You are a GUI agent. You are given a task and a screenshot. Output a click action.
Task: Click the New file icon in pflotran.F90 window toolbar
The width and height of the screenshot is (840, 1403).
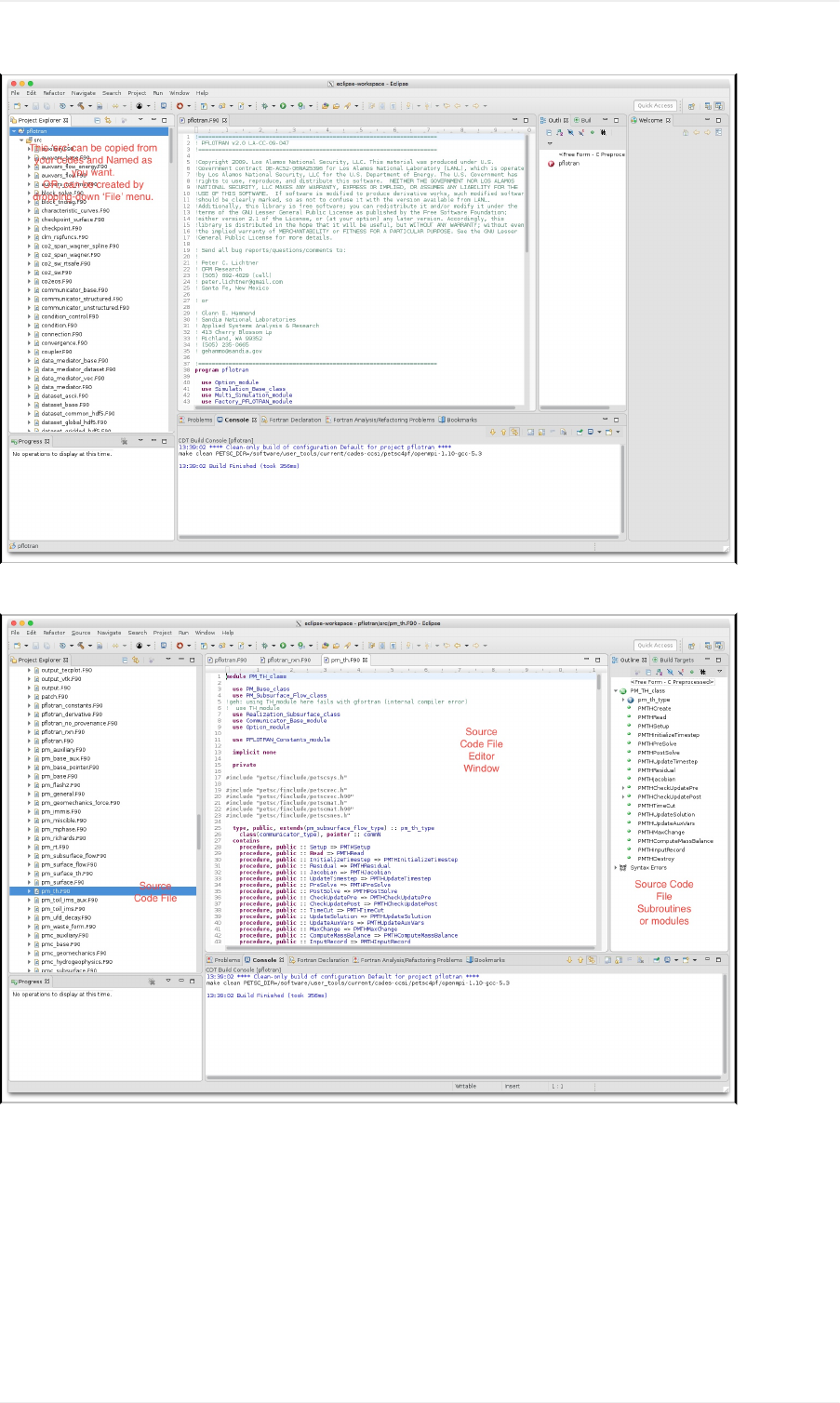click(17, 105)
